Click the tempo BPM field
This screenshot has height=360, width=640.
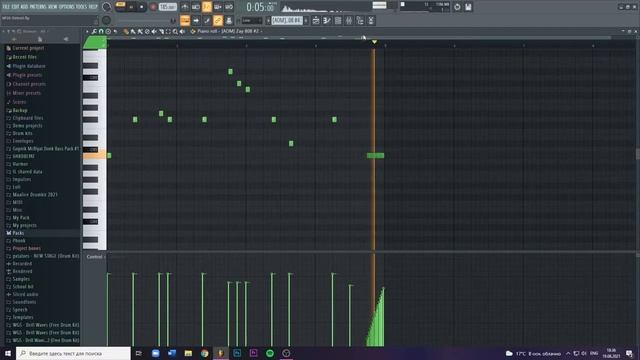[x=168, y=7]
